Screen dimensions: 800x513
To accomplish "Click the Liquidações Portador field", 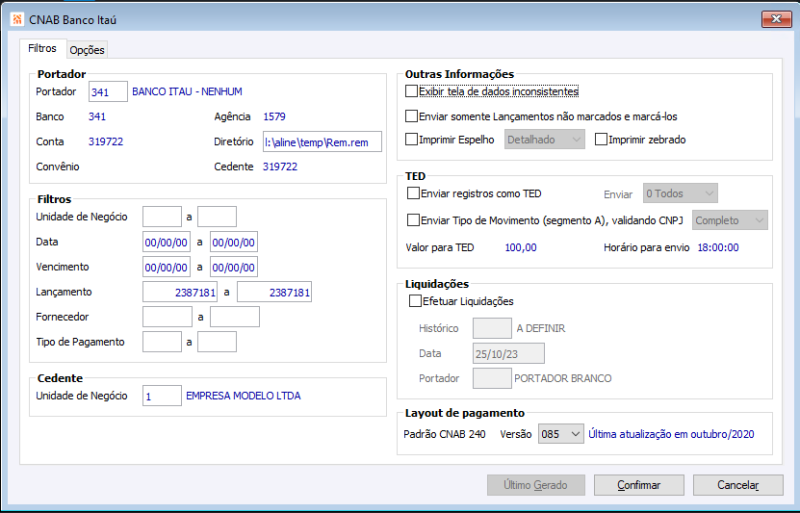I will (492, 378).
